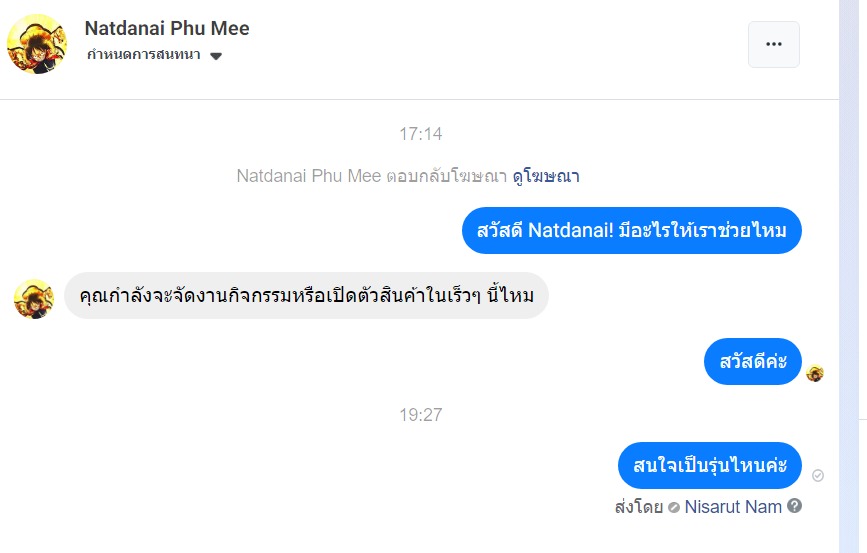Click the Natdanai Phu Mee header name

[167, 28]
